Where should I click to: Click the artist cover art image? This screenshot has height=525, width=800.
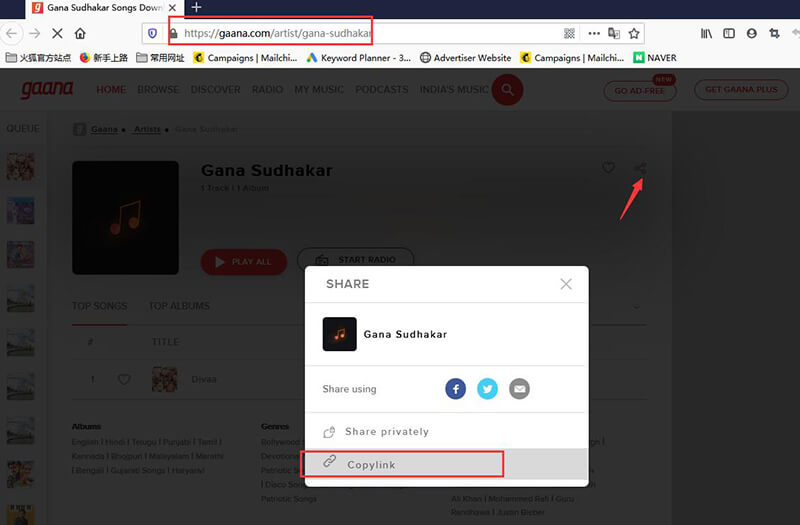(x=126, y=218)
